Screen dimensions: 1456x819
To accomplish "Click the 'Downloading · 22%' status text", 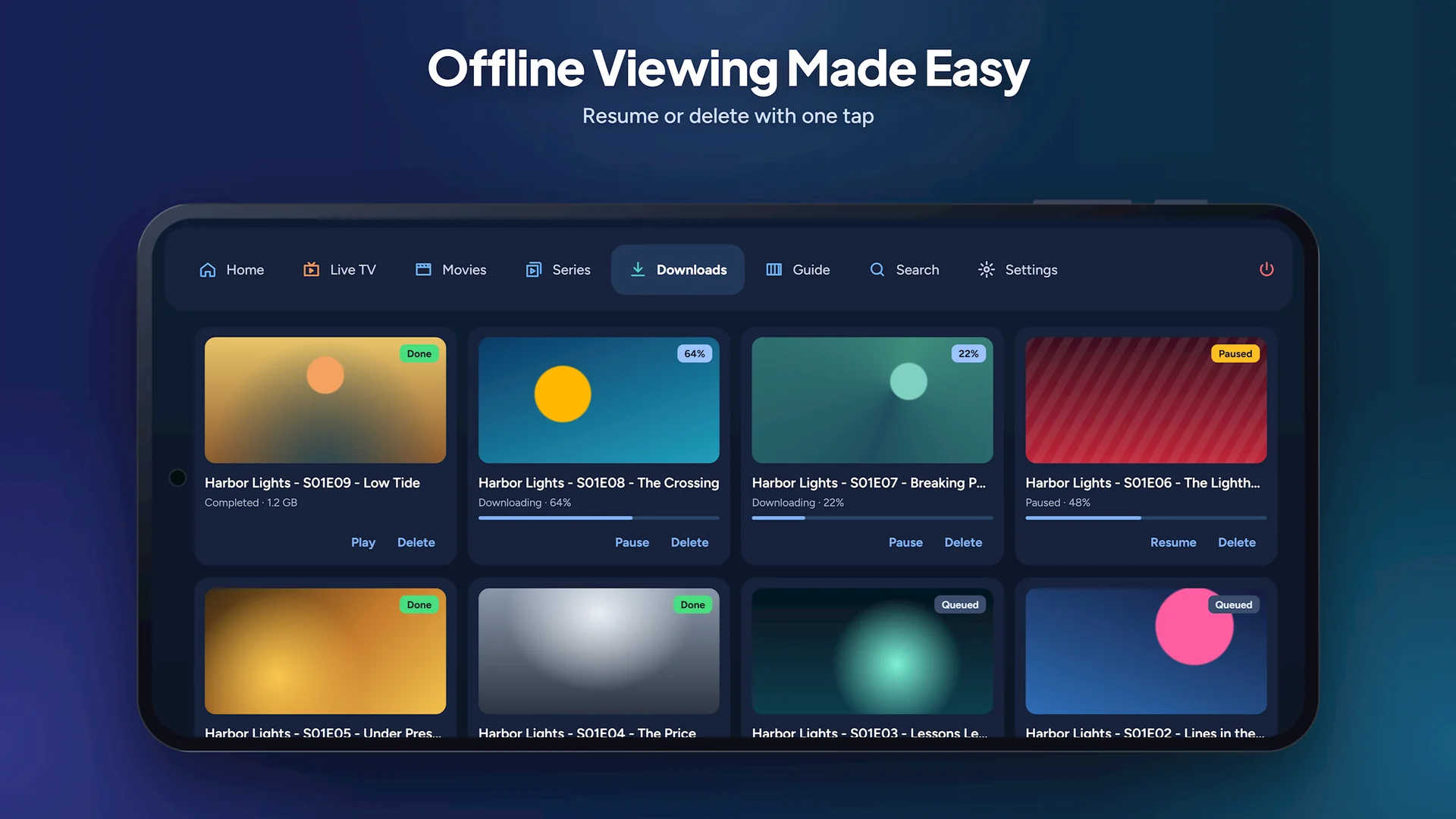I will click(x=798, y=503).
